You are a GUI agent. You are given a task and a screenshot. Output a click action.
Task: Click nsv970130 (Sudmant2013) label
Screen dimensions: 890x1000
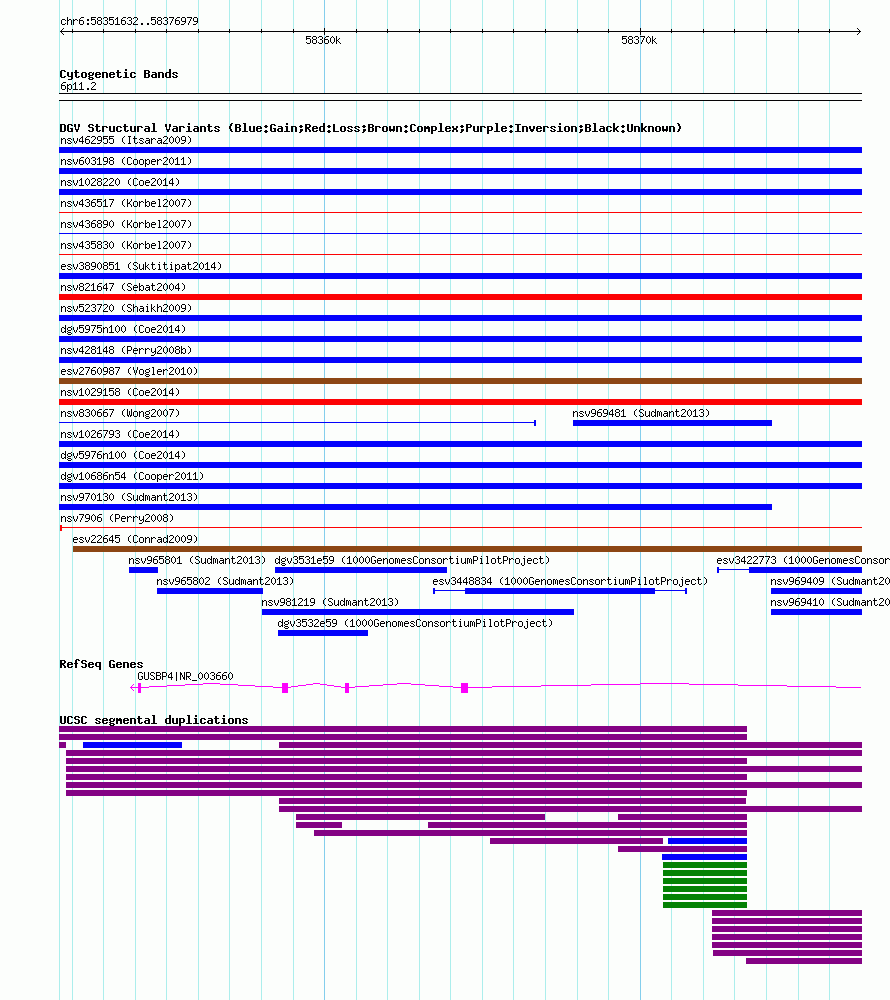click(129, 497)
